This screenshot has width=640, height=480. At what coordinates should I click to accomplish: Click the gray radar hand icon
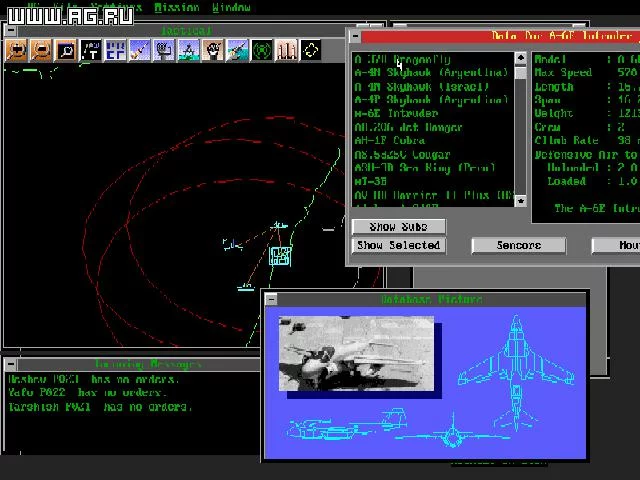pos(164,51)
